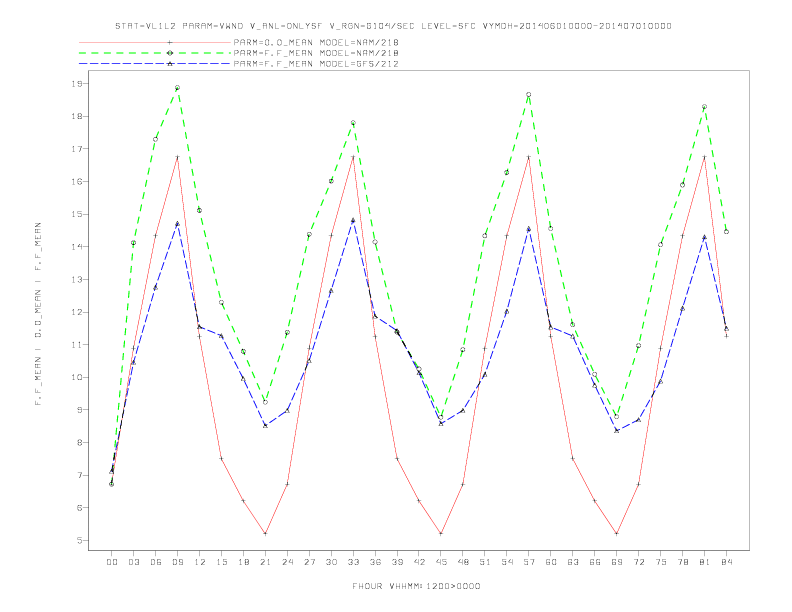This screenshot has height=612, width=792.
Task: Click x-axis tick label 33
Action: click(353, 562)
